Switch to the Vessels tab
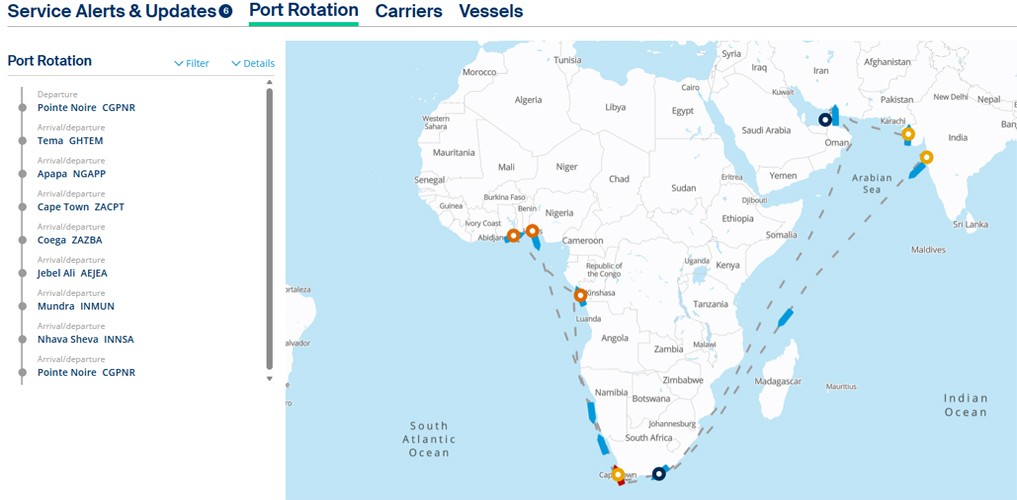The image size is (1017, 500). [490, 11]
